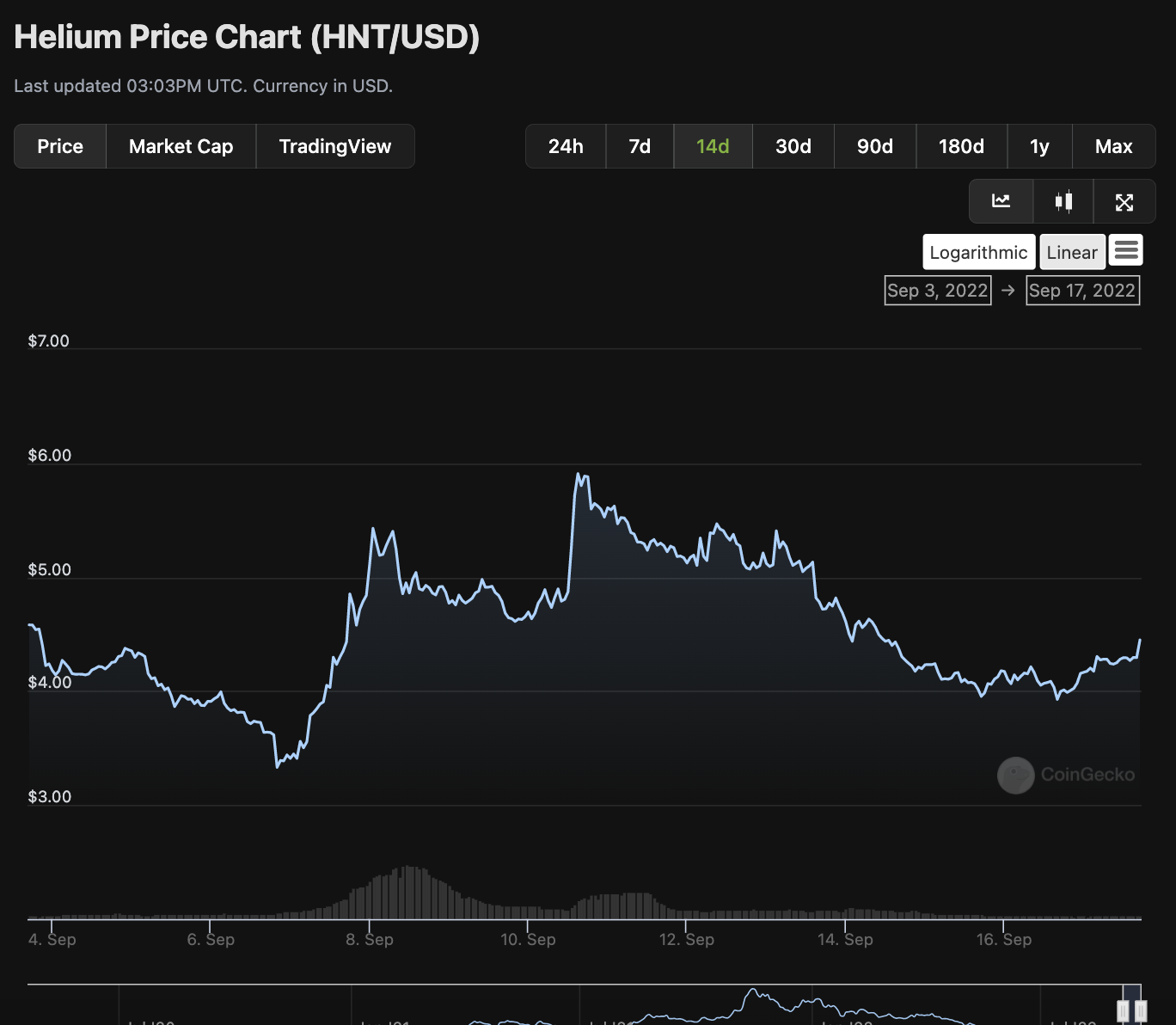Edit the Sep 3, 2022 start date
Image resolution: width=1176 pixels, height=1025 pixels.
click(938, 291)
